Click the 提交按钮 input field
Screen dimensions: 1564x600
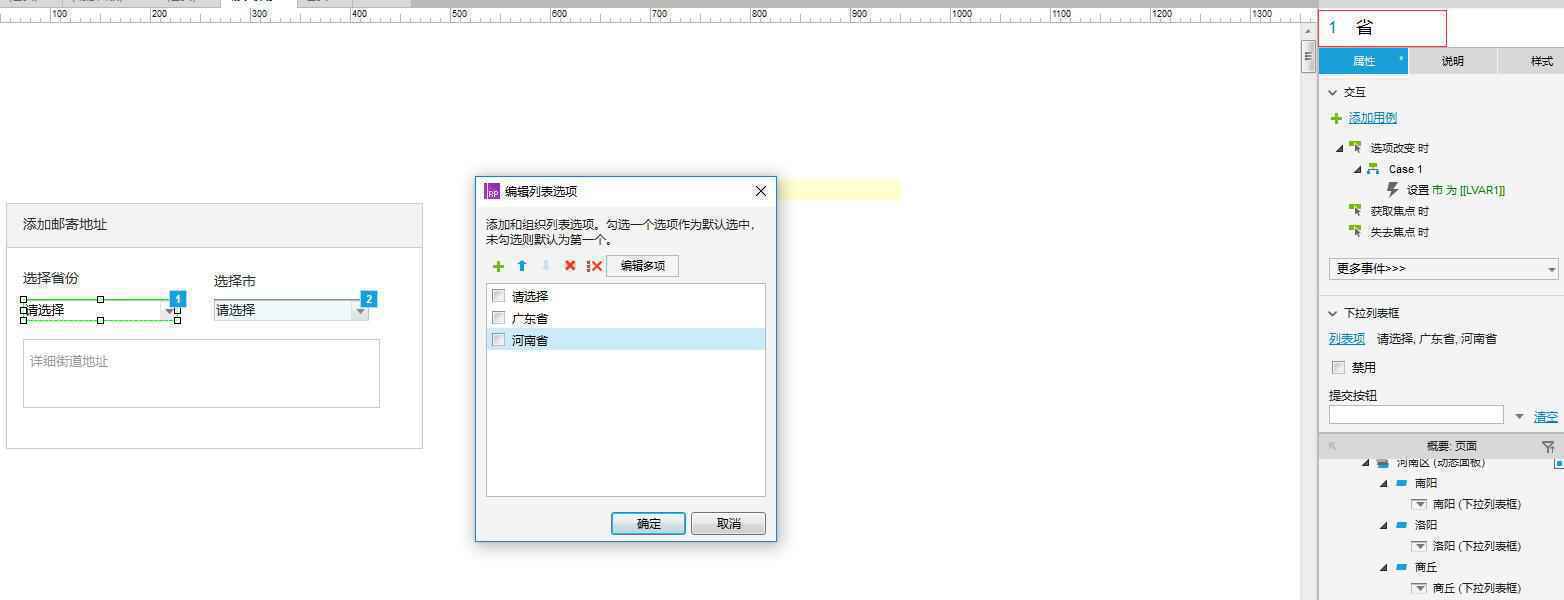pos(1415,415)
